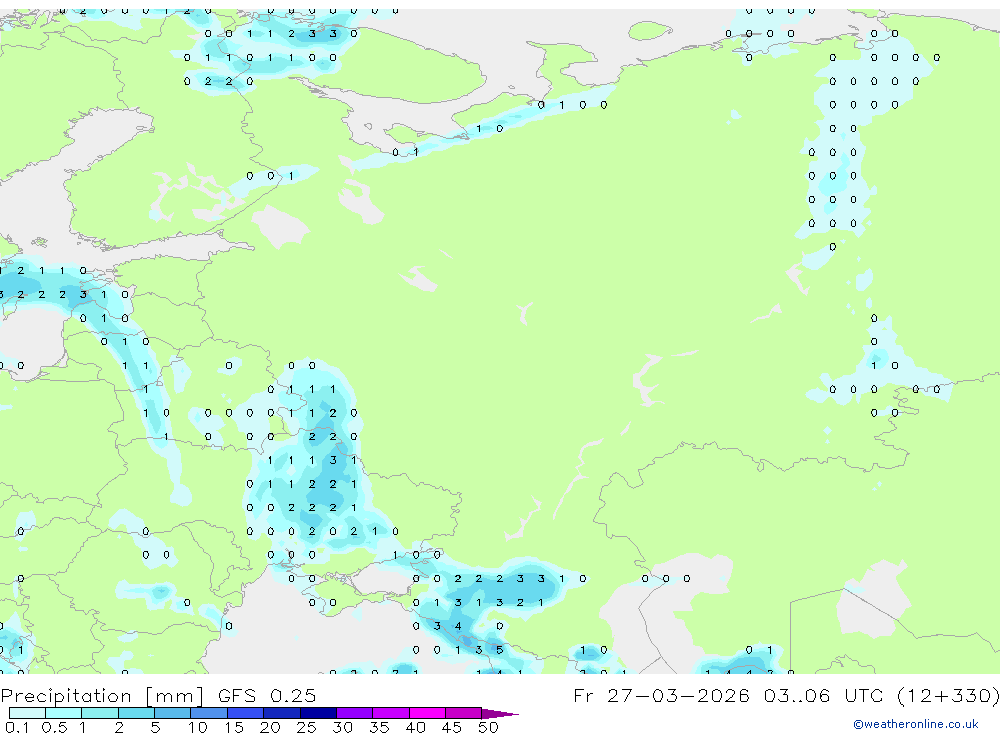Image resolution: width=1000 pixels, height=733 pixels.
Task: Pick the 10–15 mm legend swatch
Action: pyautogui.click(x=209, y=713)
